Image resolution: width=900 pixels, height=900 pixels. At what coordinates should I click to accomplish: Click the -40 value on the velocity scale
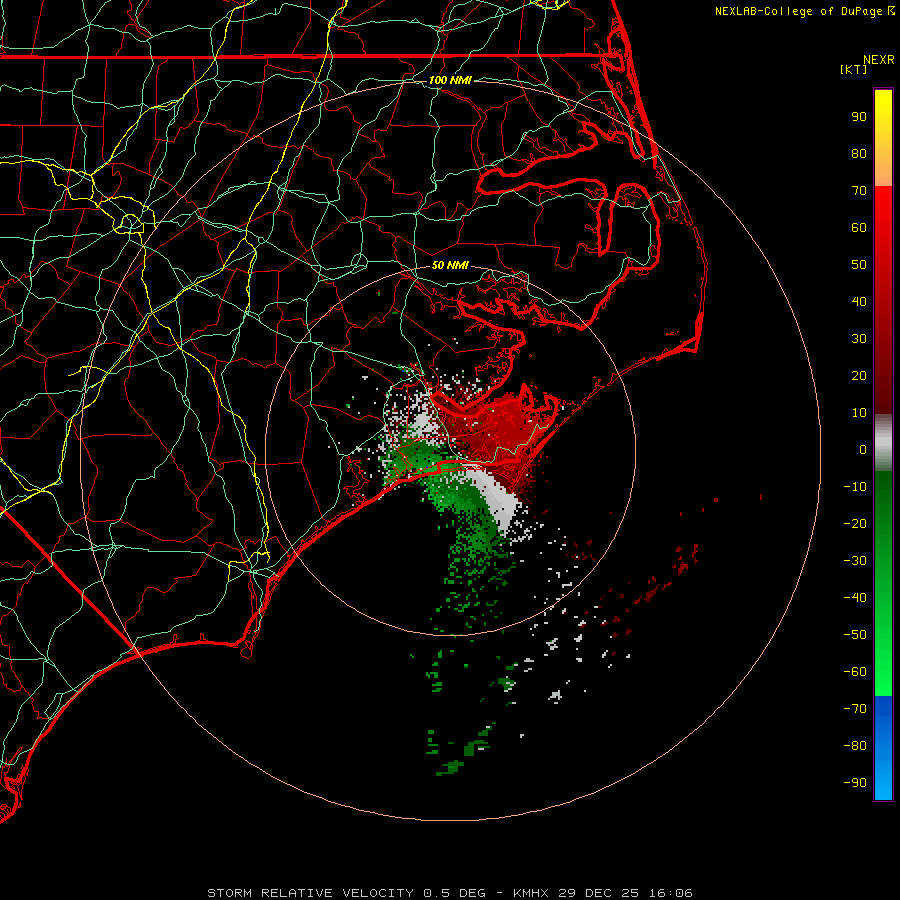tap(855, 598)
